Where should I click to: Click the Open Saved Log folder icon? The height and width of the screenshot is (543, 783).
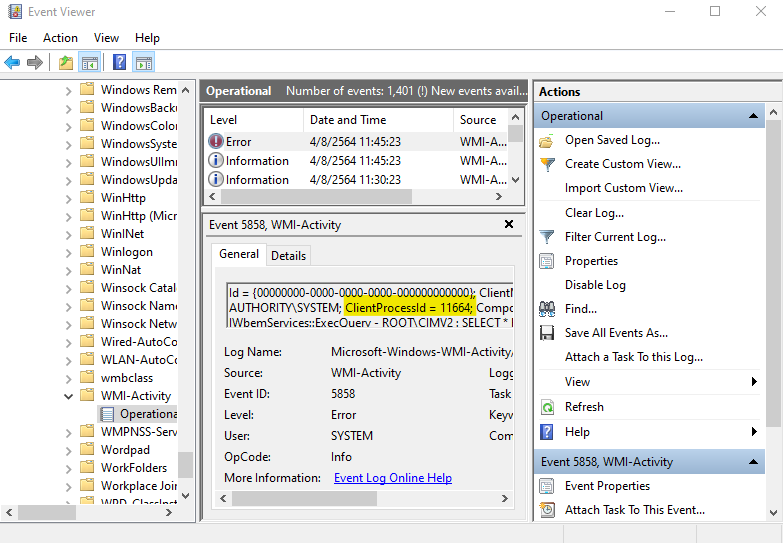(x=547, y=141)
